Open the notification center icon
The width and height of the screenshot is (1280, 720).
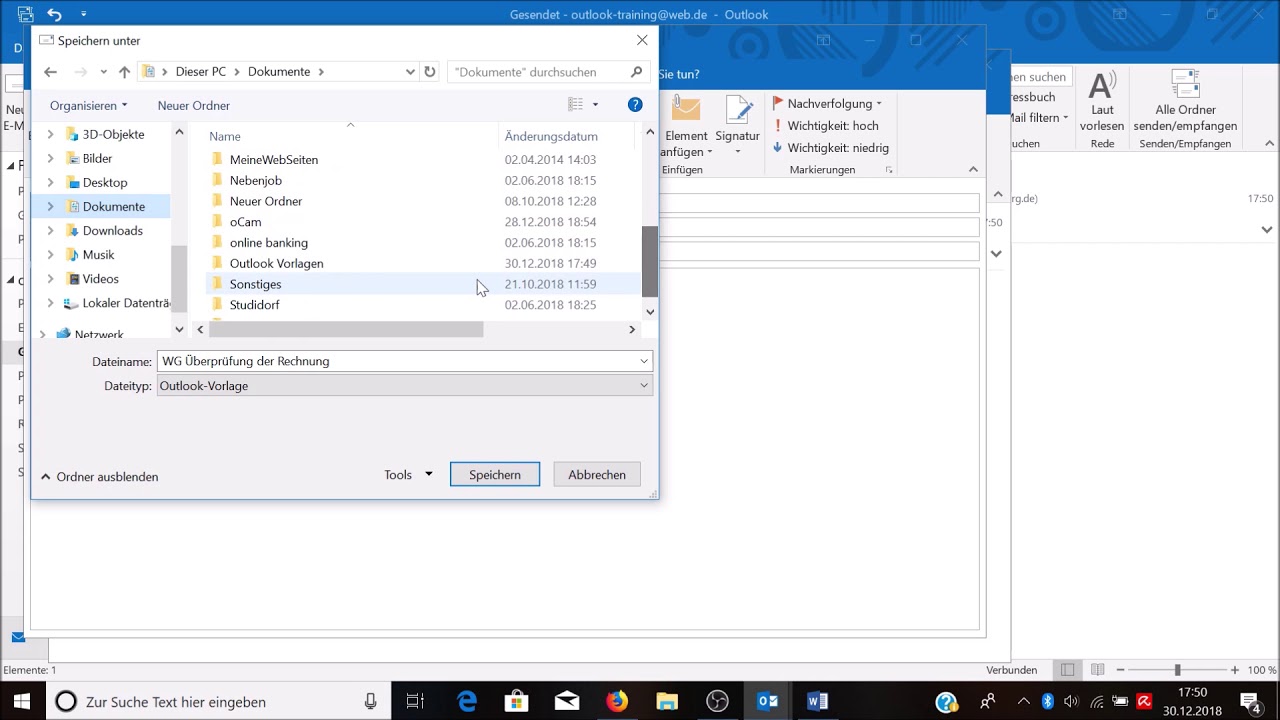(1250, 701)
